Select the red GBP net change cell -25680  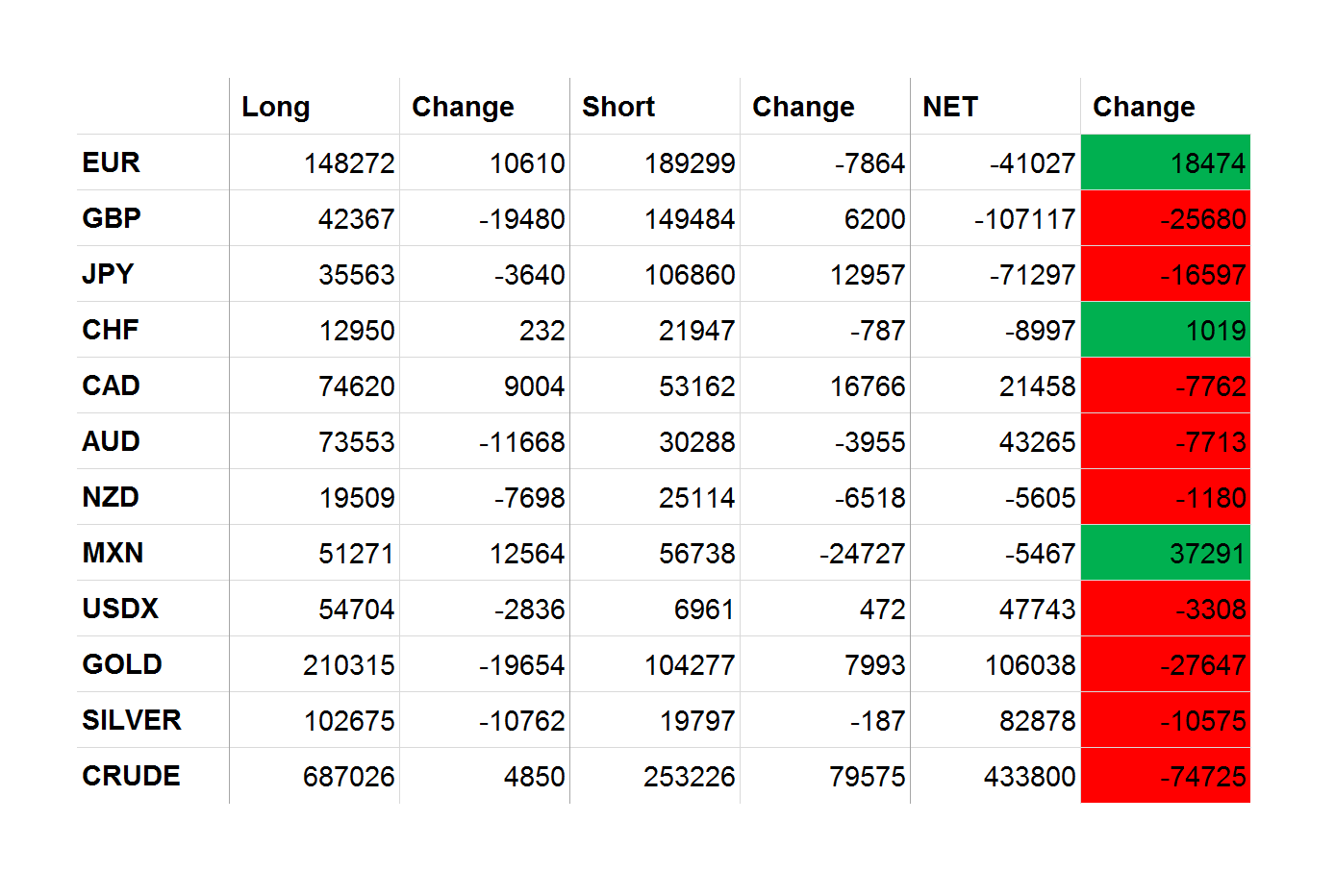[x=1165, y=218]
